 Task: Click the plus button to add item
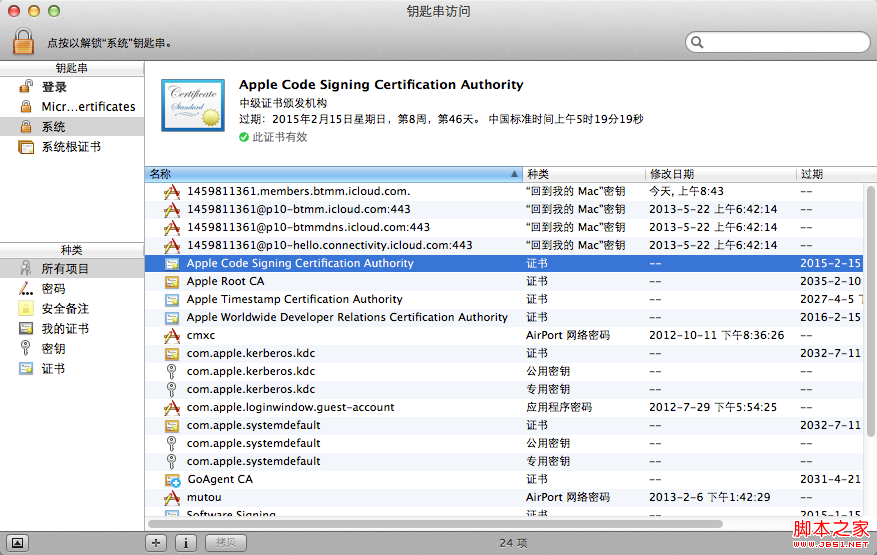[156, 543]
